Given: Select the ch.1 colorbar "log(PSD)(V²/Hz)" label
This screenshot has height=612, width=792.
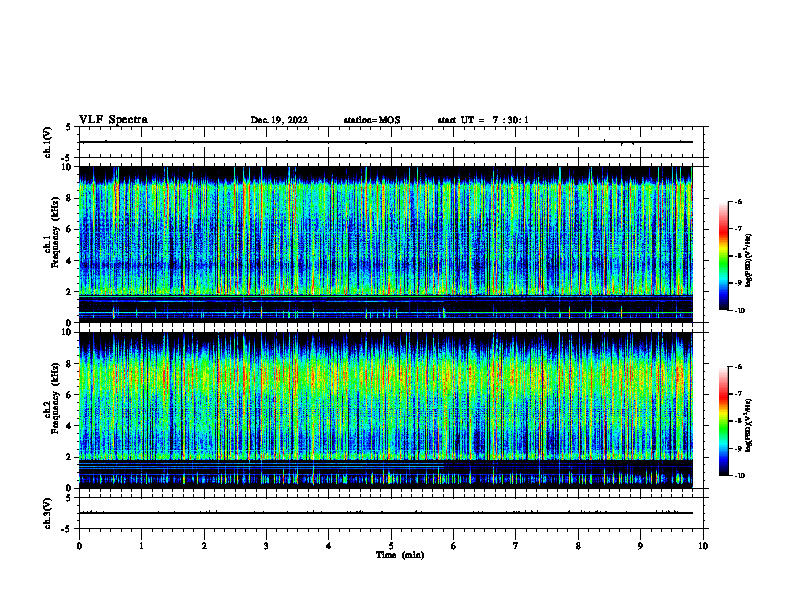Looking at the screenshot, I should point(749,261).
